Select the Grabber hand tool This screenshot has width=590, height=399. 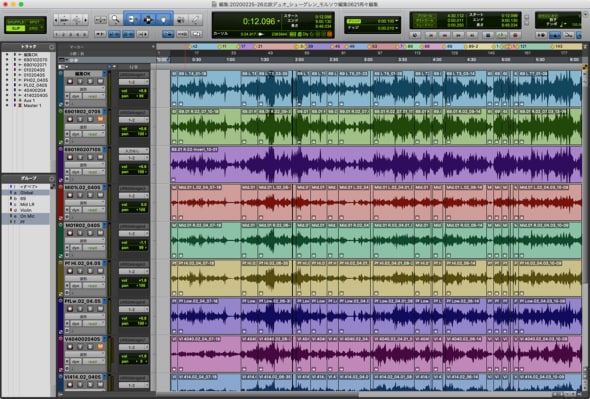[164, 19]
